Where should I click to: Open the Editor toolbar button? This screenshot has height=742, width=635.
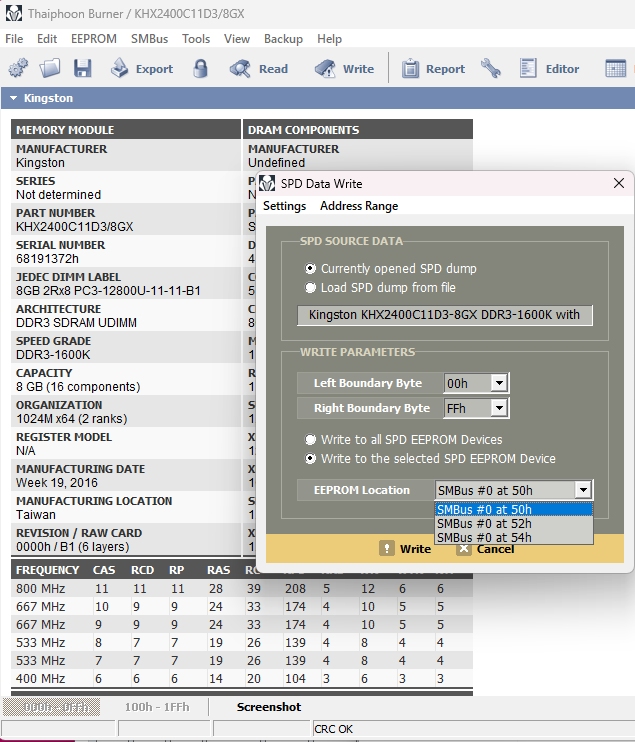pos(549,69)
